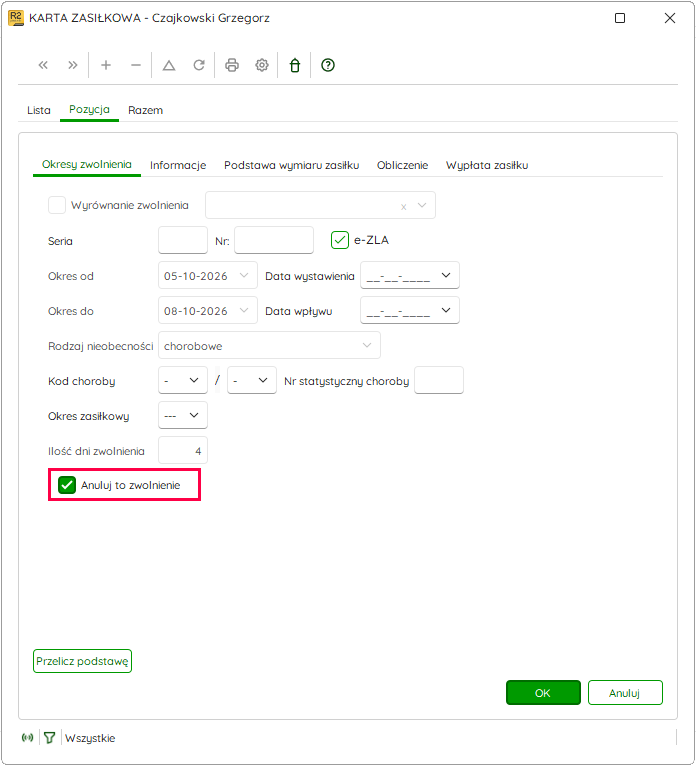Toggle the e-ZLA checkbox
Image resolution: width=696 pixels, height=767 pixels.
(x=339, y=240)
